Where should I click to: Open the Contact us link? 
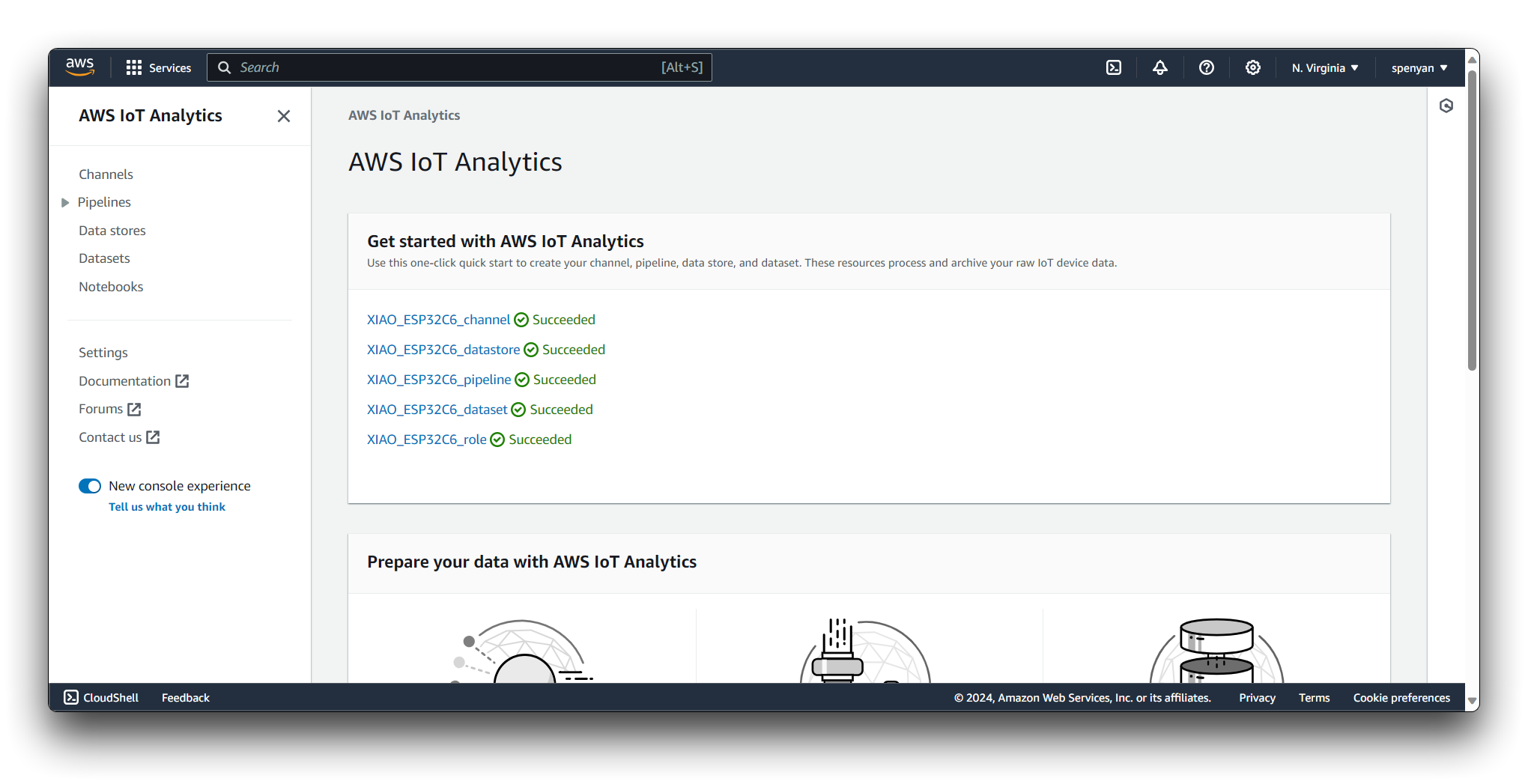point(110,437)
